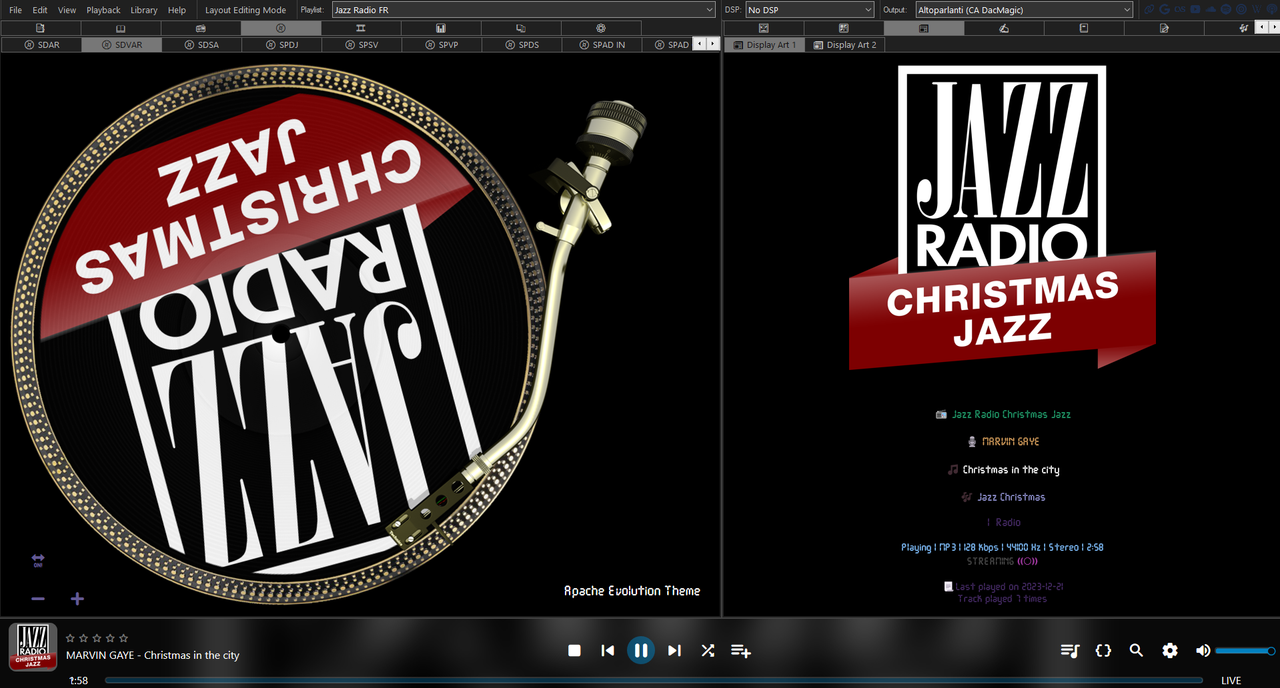Select the bar chart icon tab

(x=440, y=28)
